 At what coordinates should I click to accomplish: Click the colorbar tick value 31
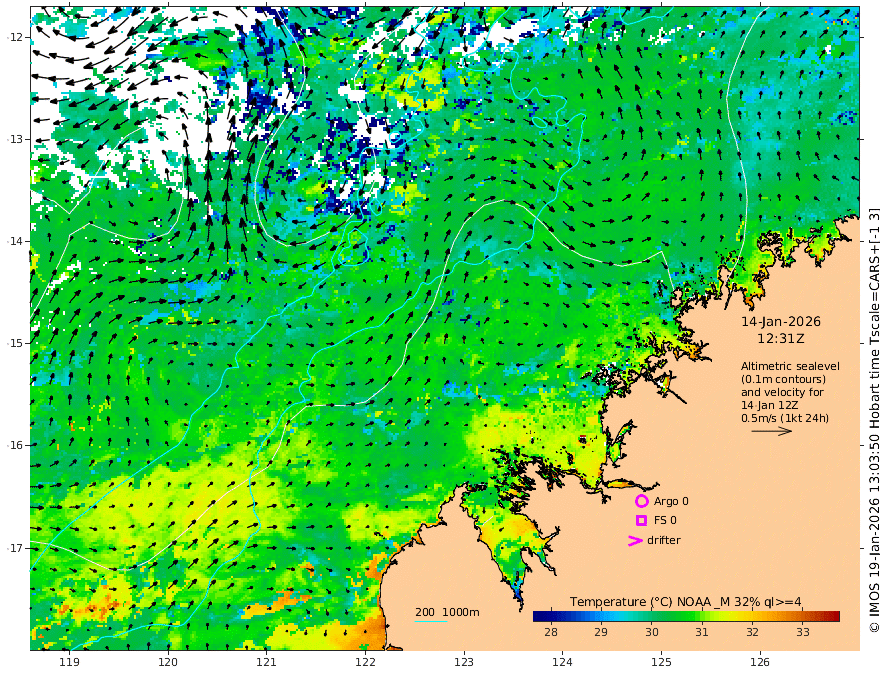point(702,632)
